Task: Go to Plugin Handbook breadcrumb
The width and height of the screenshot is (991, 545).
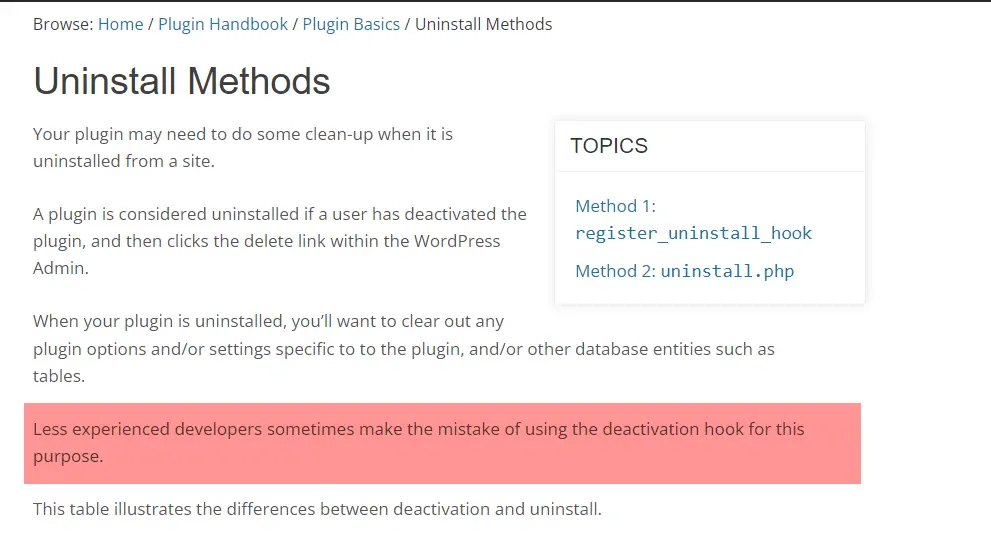Action: click(223, 24)
